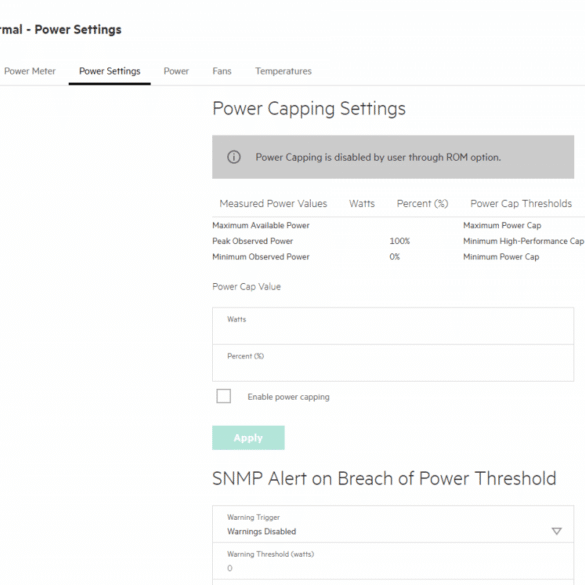Select the Power Settings tab

110,71
